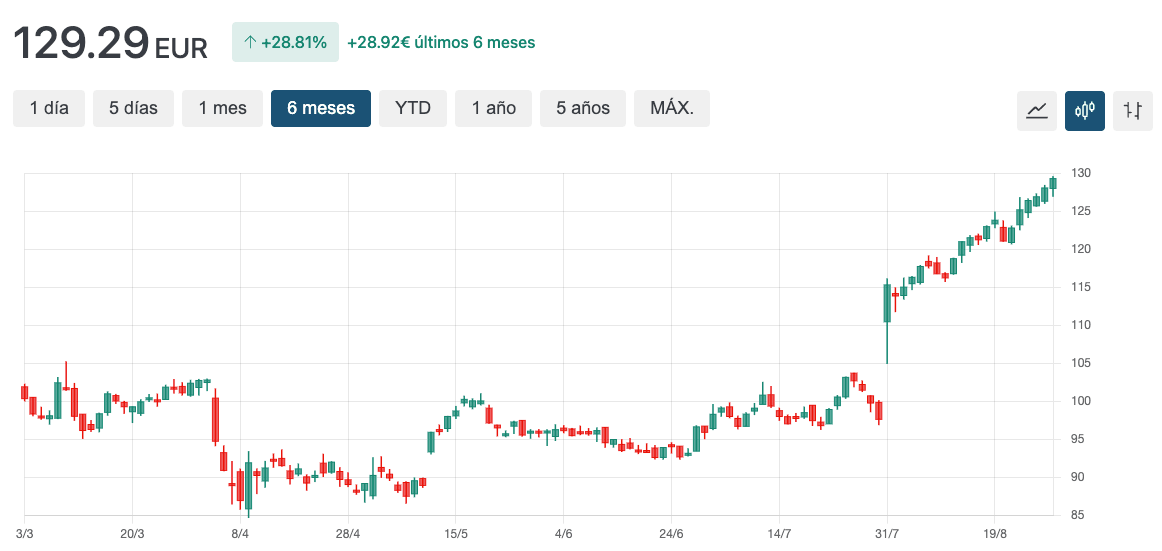The height and width of the screenshot is (551, 1162).
Task: Choose the 6 meses range button
Action: (320, 108)
